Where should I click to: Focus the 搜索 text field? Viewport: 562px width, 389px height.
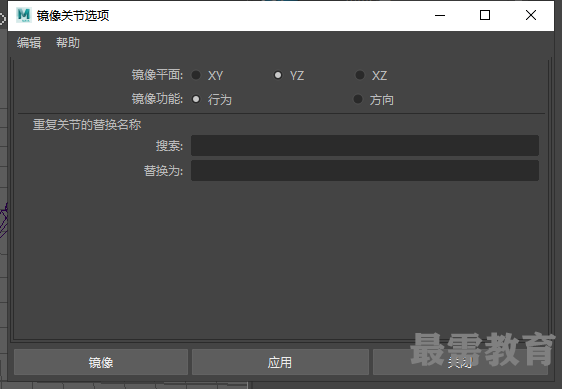[x=365, y=146]
